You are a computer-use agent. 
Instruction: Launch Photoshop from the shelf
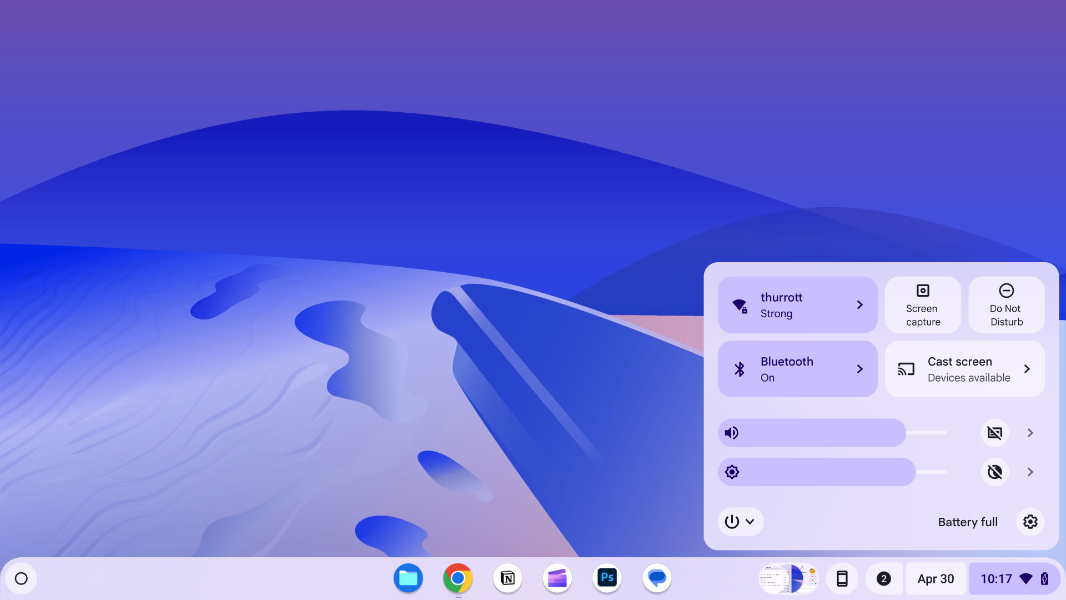[x=607, y=578]
